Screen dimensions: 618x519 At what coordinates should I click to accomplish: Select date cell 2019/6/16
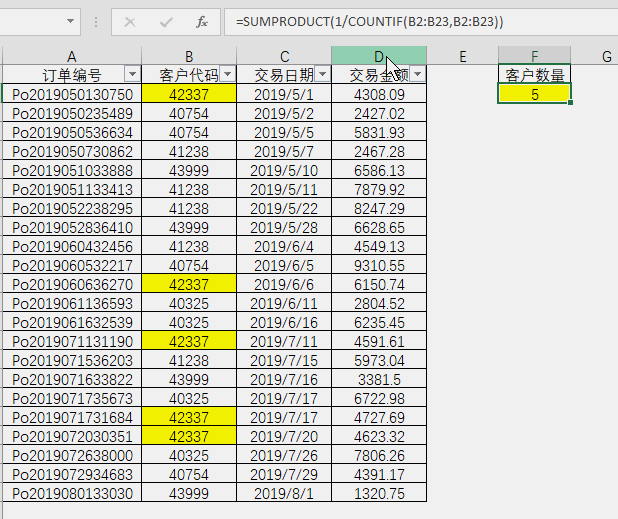pyautogui.click(x=284, y=322)
